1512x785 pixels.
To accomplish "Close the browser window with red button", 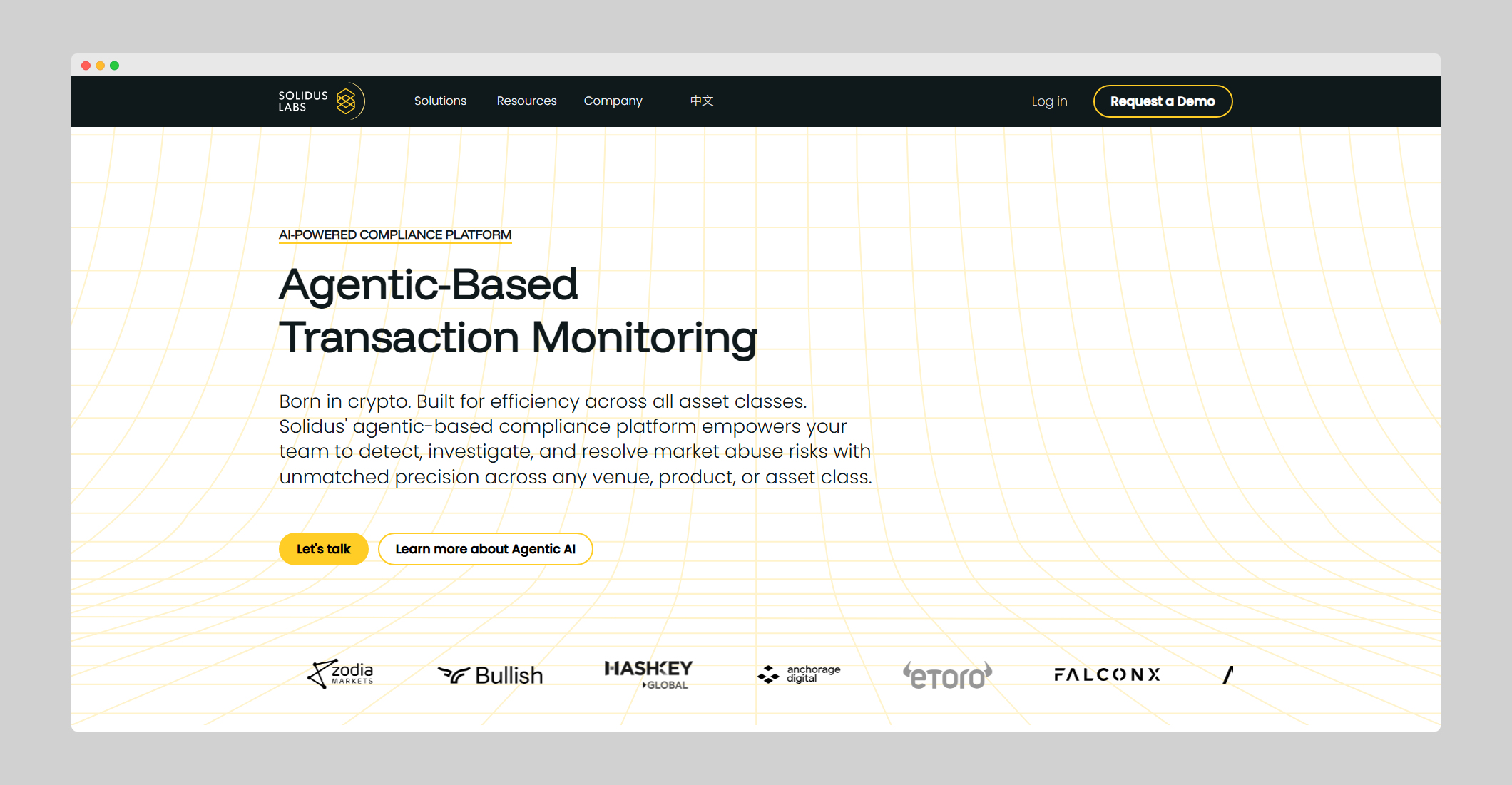I will (86, 66).
